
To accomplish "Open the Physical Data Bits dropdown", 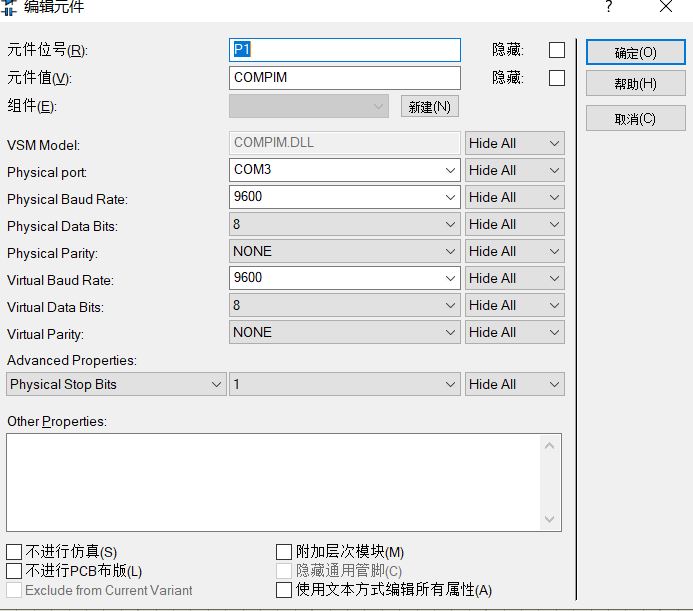I will coord(345,224).
